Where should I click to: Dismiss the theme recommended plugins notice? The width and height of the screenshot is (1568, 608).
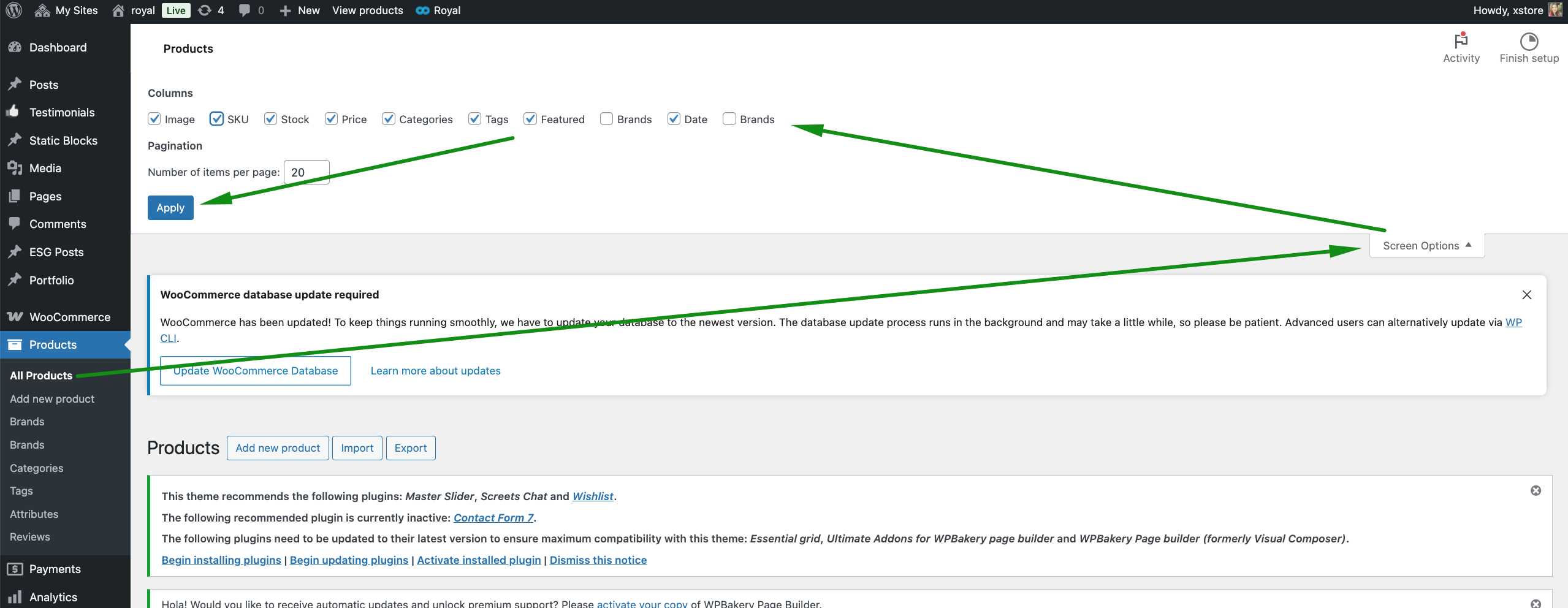tap(1536, 490)
